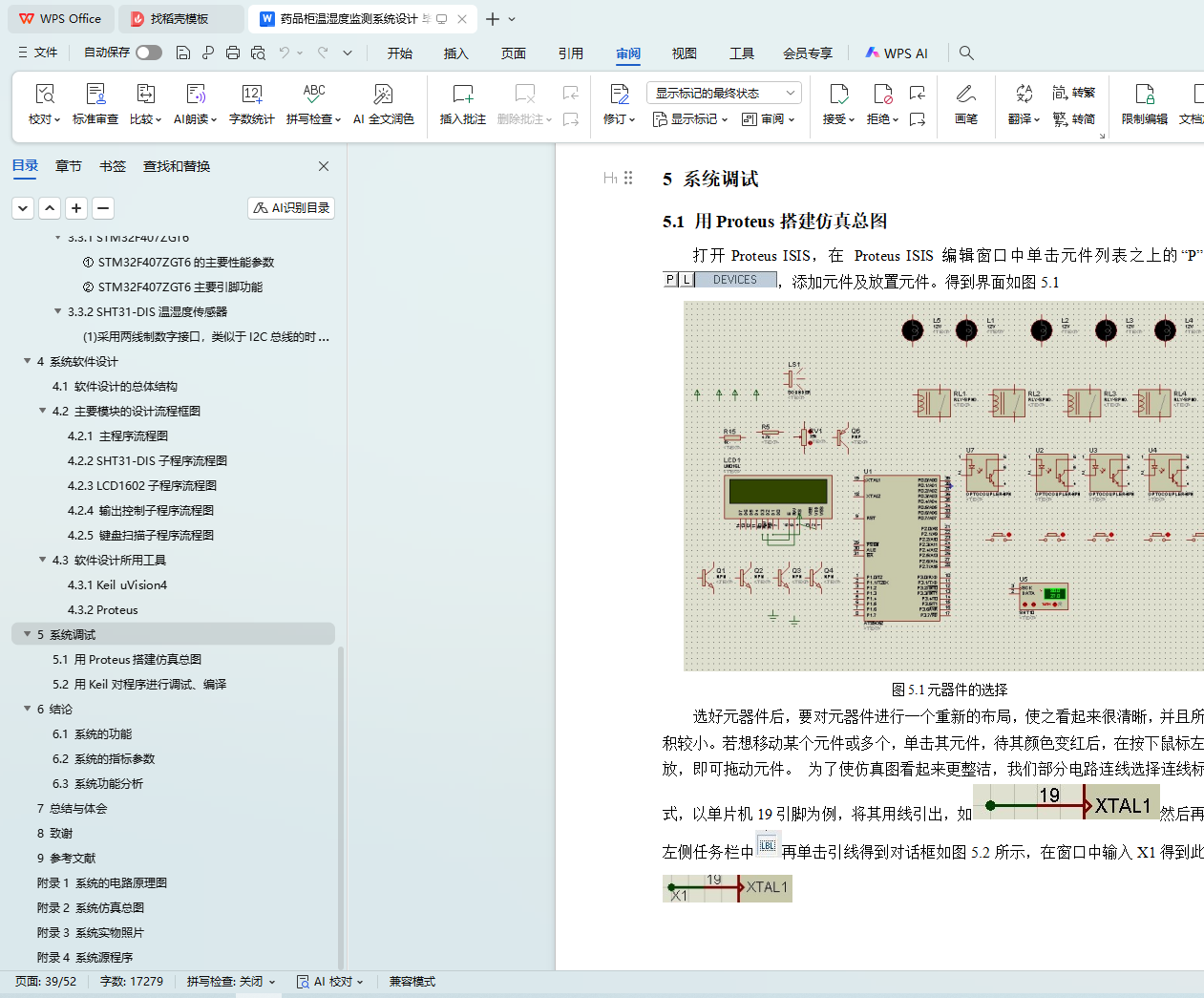The width and height of the screenshot is (1204, 998).
Task: Open the 开始 ribbon tab
Action: [x=400, y=53]
